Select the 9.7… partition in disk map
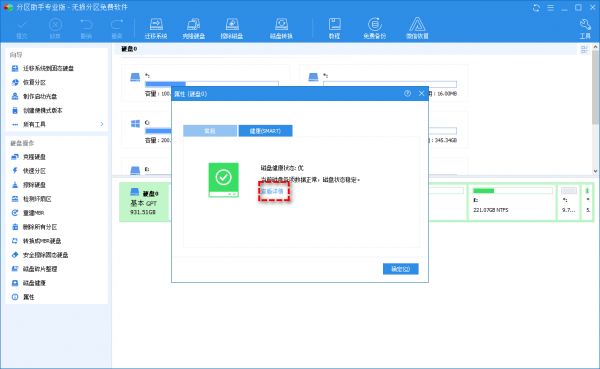600x369 pixels. tap(569, 202)
